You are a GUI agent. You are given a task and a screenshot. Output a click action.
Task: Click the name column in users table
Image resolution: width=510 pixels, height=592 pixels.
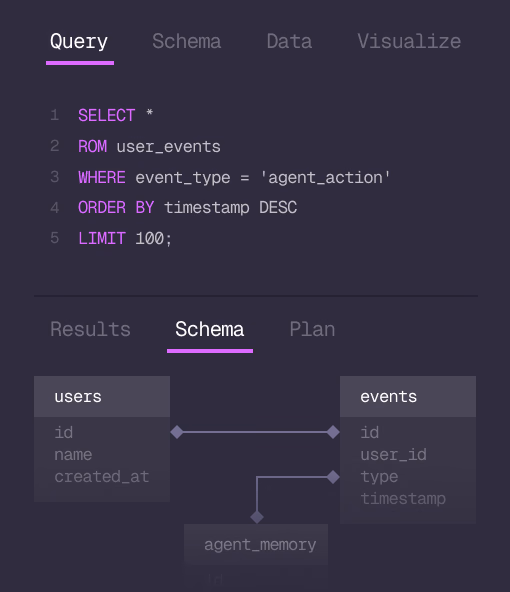tap(73, 455)
